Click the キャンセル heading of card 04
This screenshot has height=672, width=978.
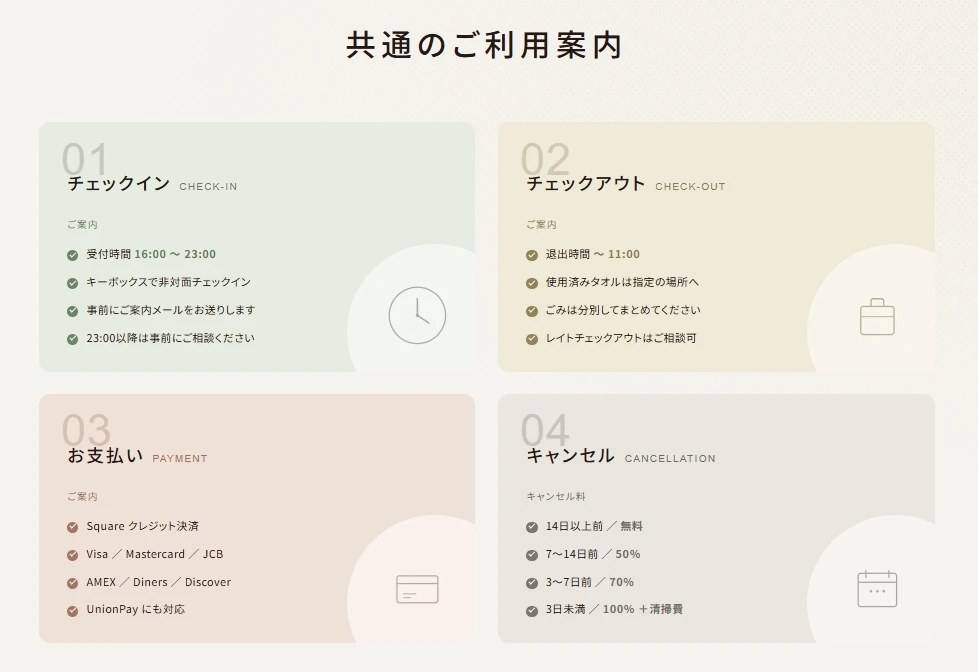click(x=570, y=455)
